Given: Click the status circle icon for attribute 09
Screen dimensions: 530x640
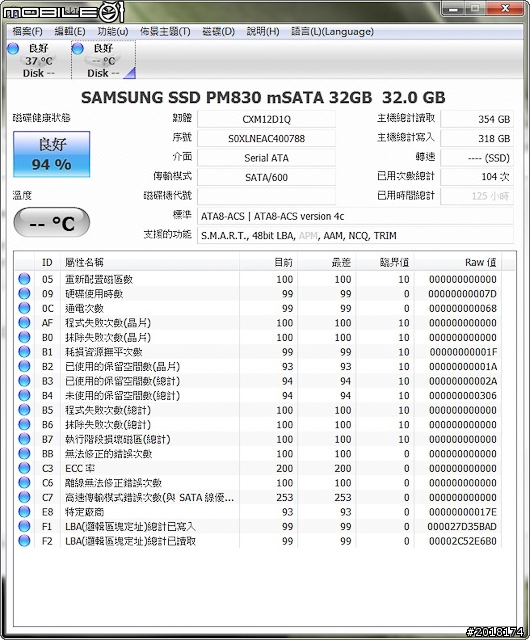Looking at the screenshot, I should tap(24, 293).
